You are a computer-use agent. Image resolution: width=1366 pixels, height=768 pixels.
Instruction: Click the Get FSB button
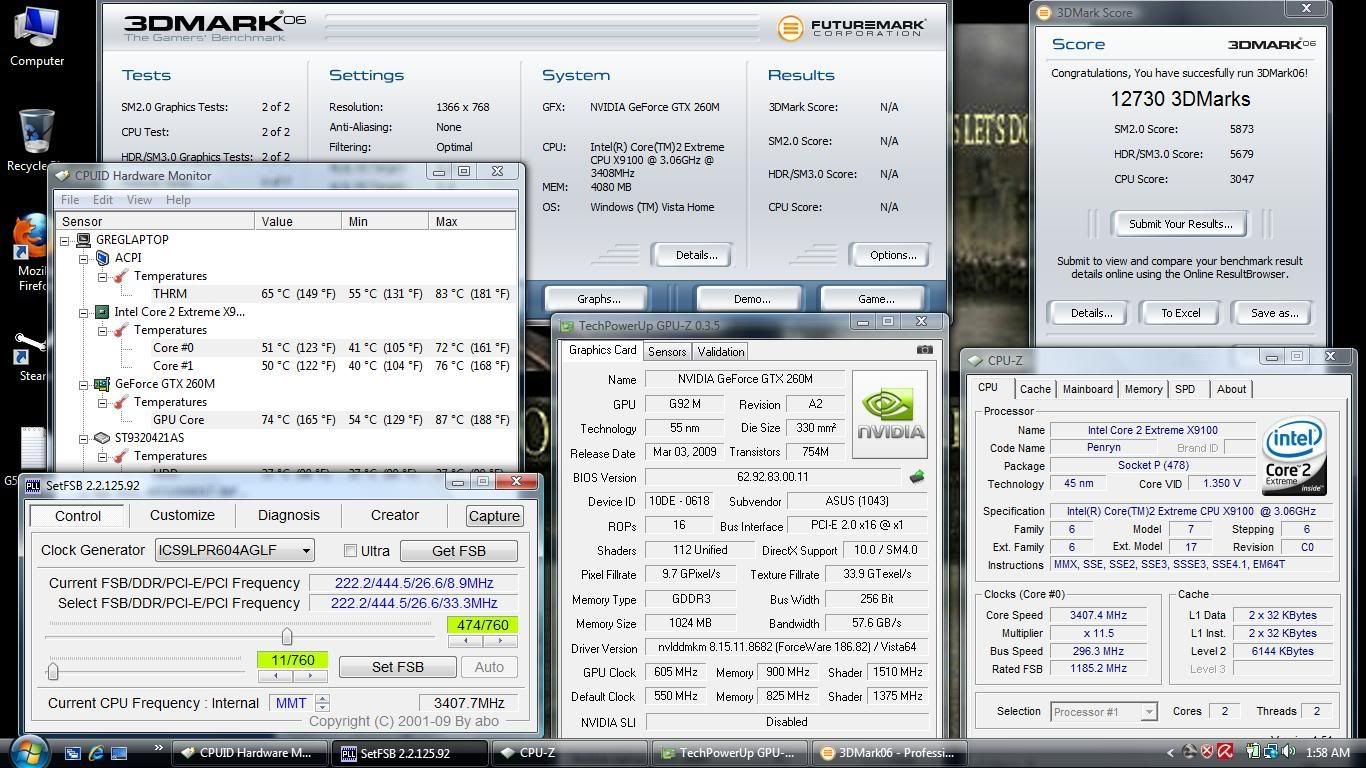pos(459,551)
